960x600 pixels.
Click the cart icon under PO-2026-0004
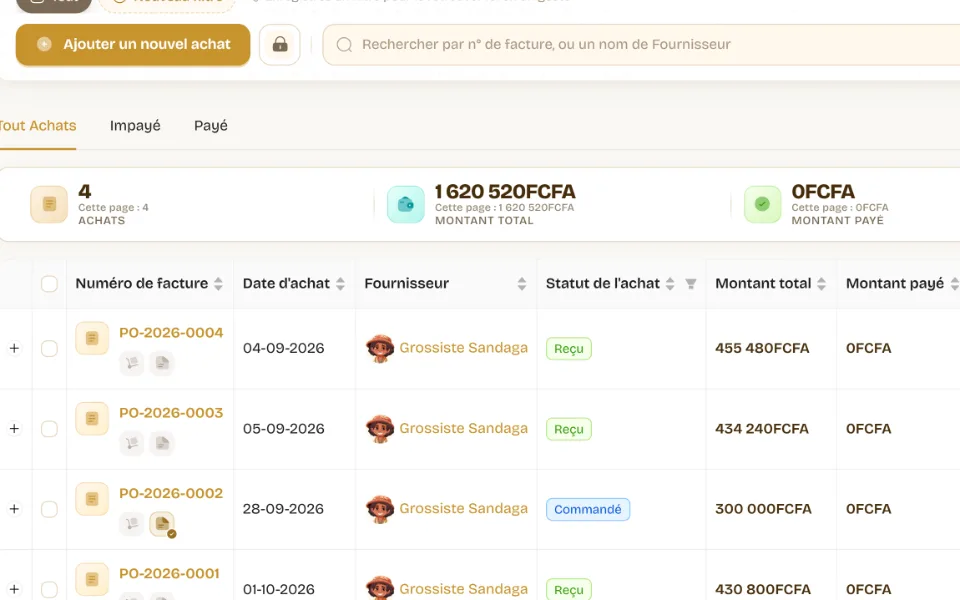tap(132, 363)
